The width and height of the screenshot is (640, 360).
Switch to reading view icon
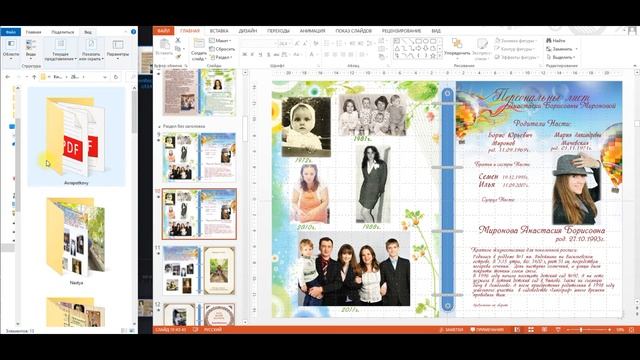pos(544,329)
